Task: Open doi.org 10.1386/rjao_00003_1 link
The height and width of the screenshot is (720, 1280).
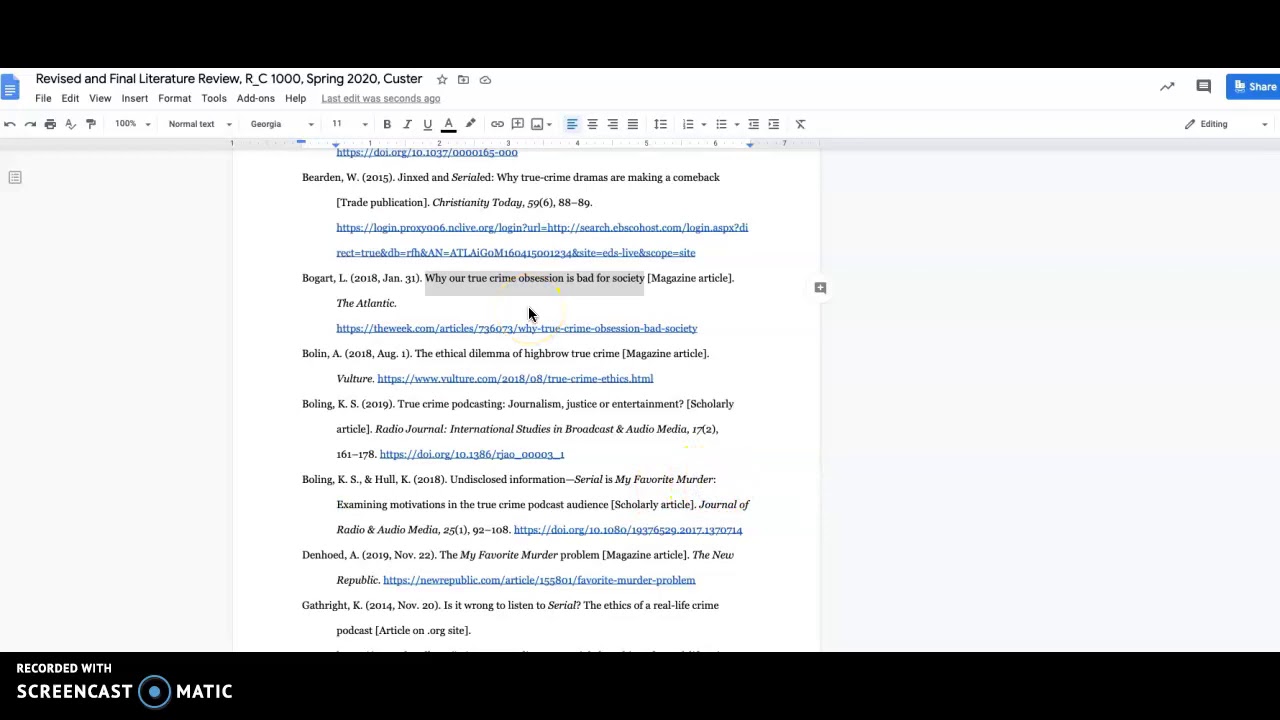Action: (472, 454)
